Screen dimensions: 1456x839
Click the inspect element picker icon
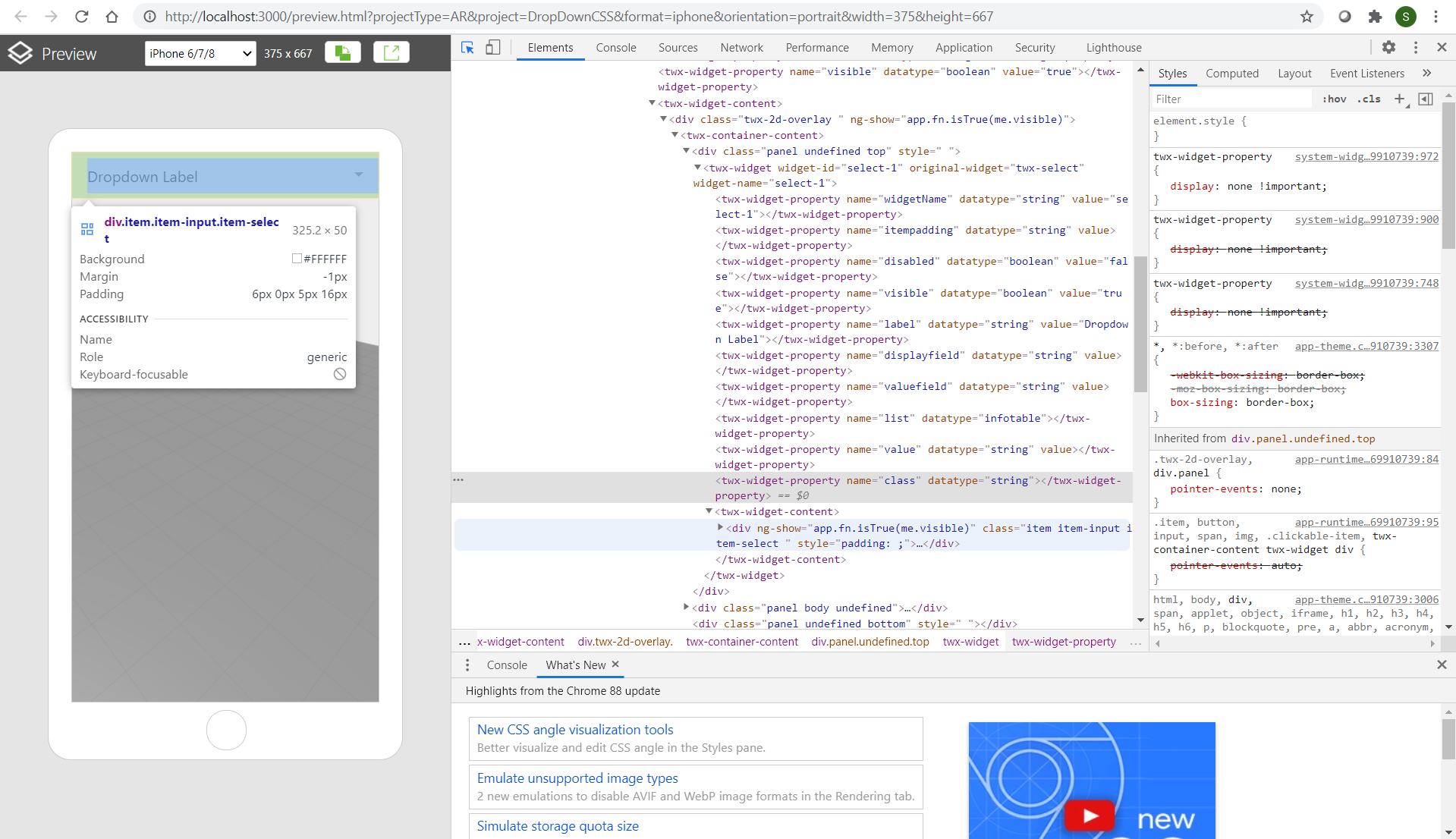467,47
